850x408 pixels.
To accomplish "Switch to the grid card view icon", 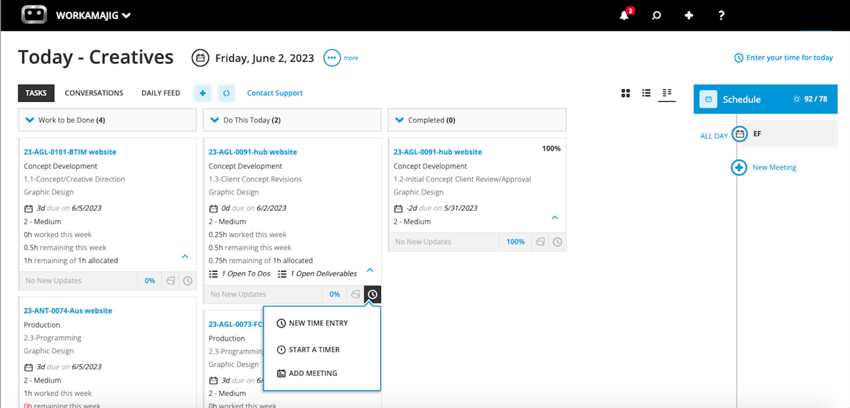I will coord(626,93).
